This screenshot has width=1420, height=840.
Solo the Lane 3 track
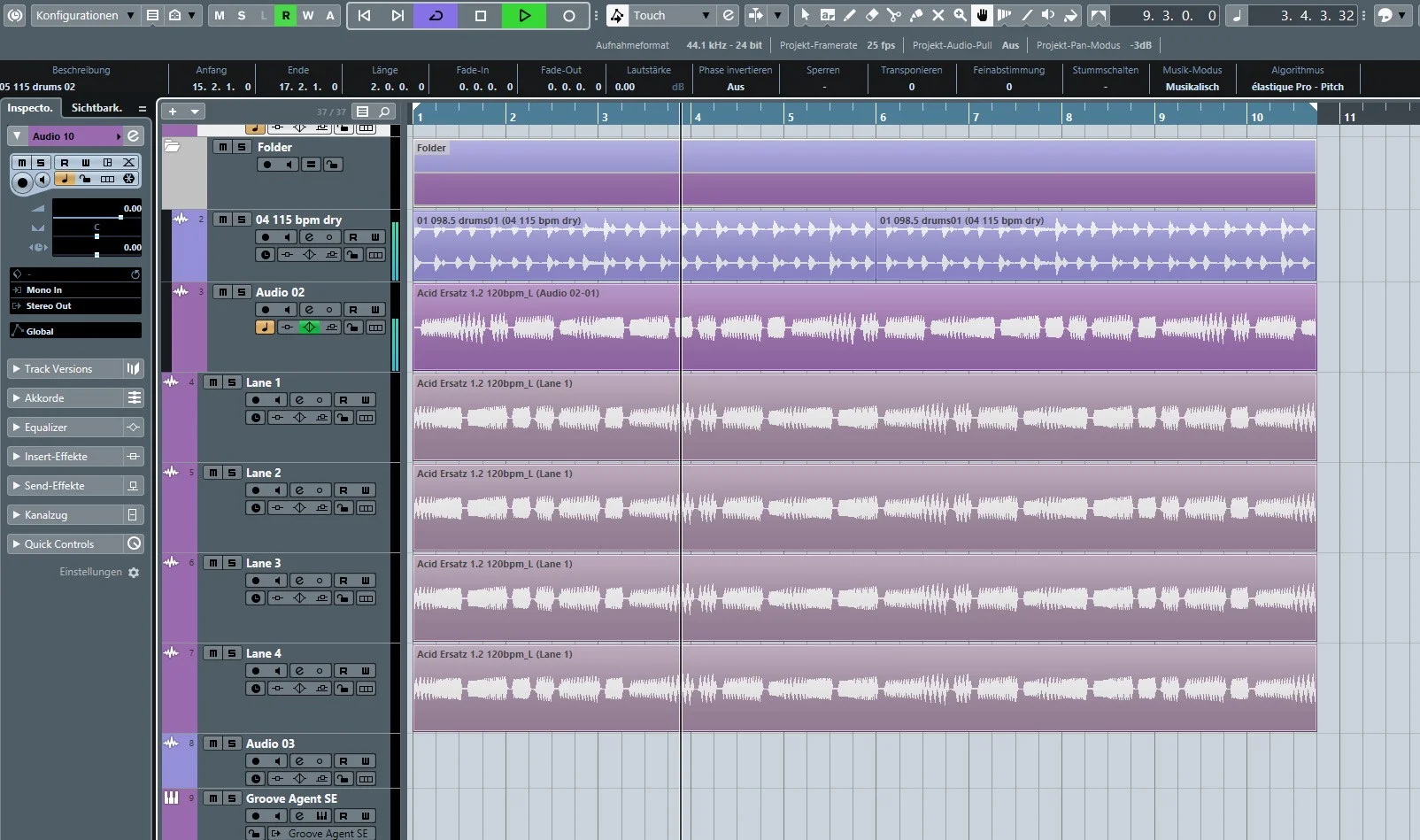tap(232, 563)
